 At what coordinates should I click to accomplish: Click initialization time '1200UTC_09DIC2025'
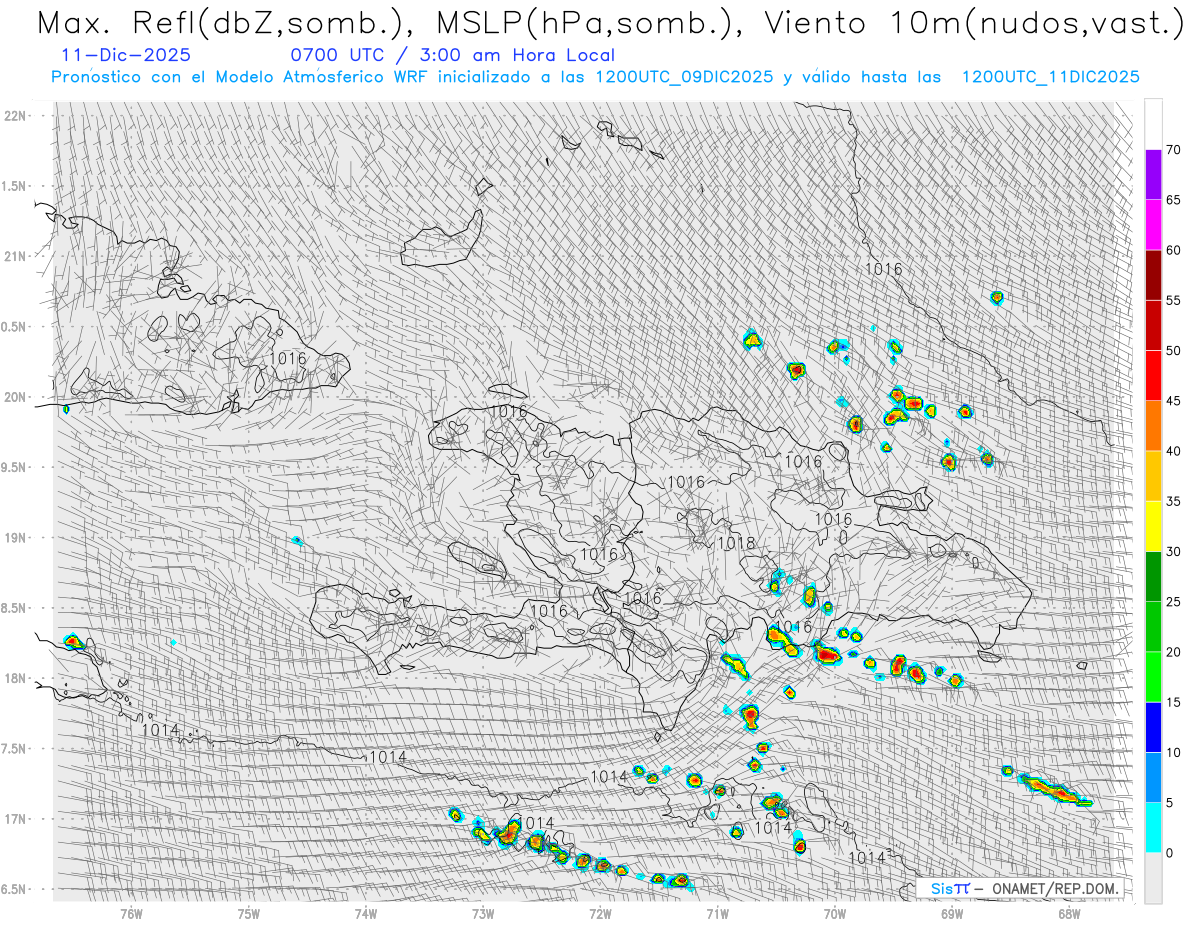683,77
